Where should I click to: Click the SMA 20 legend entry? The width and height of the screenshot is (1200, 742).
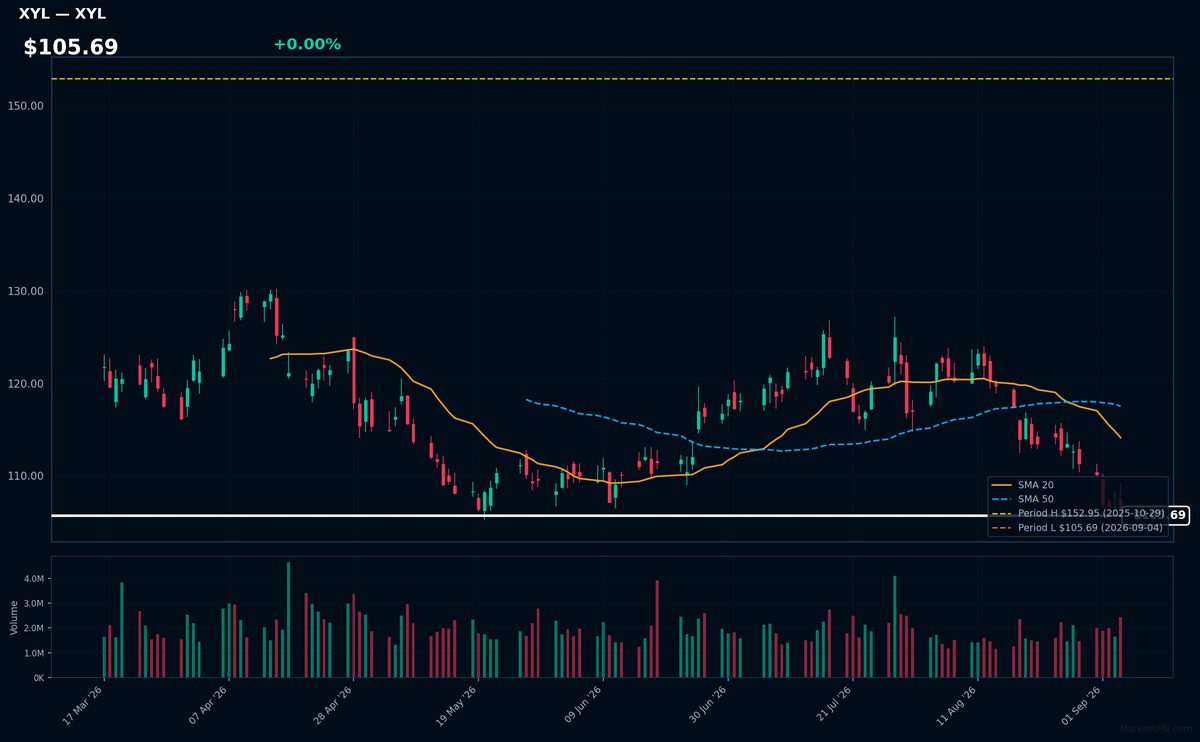(x=1023, y=485)
